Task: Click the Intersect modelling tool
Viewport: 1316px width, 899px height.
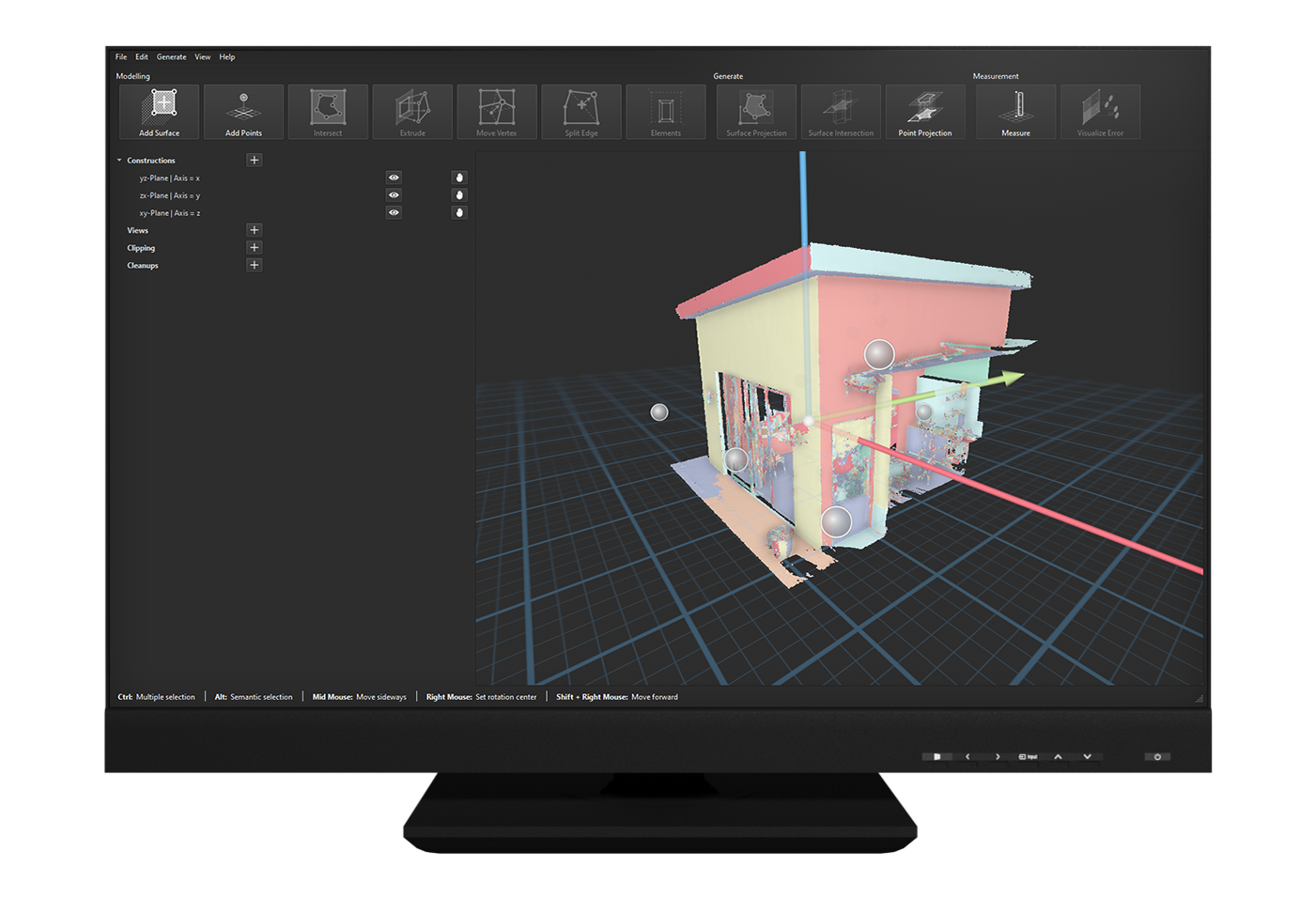Action: (328, 112)
